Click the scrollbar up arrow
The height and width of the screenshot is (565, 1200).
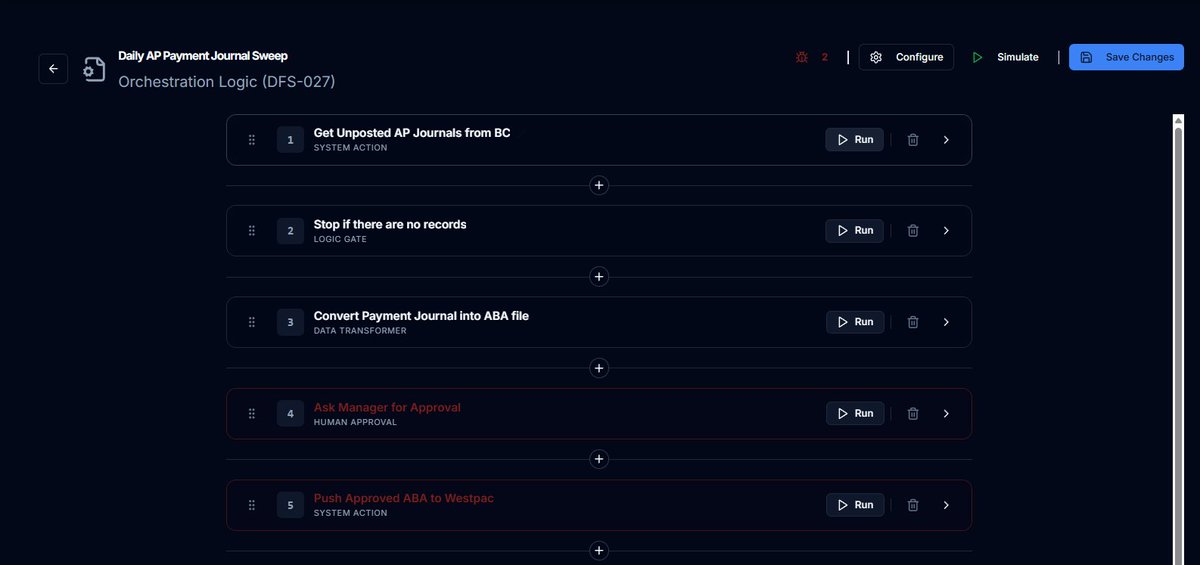(1178, 119)
